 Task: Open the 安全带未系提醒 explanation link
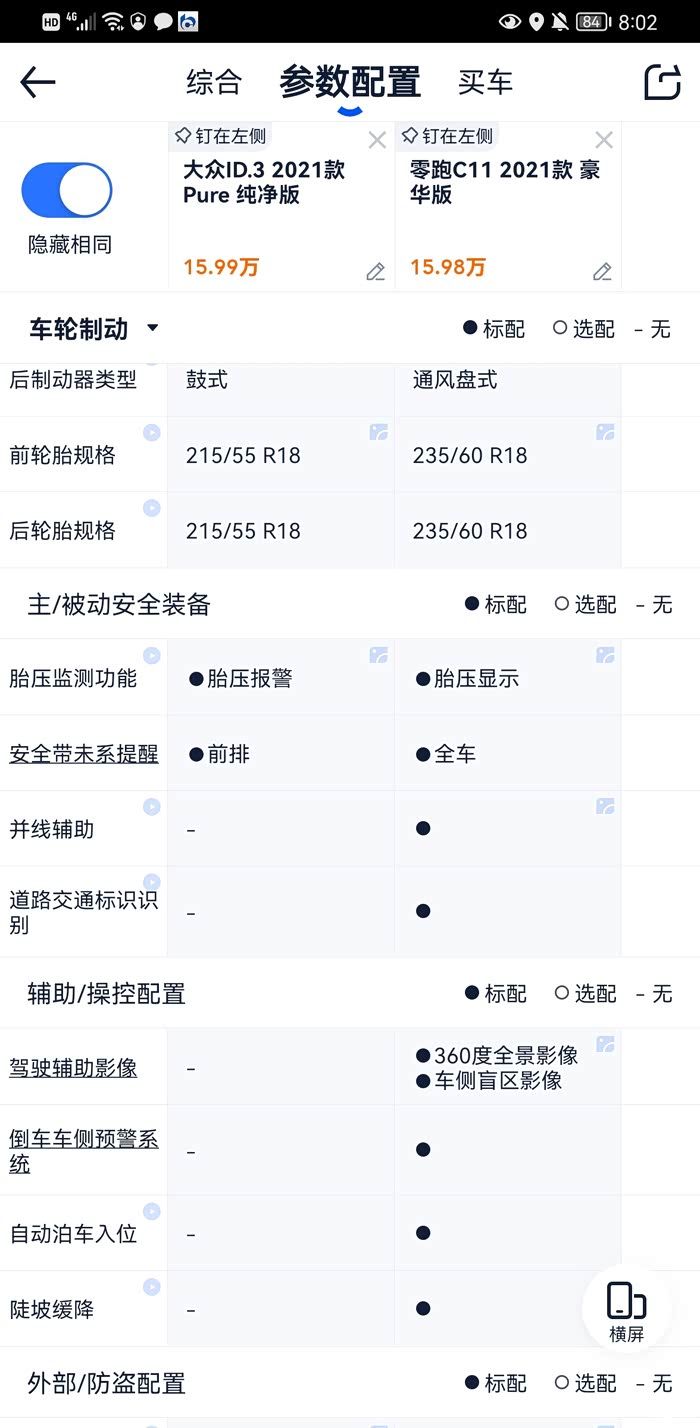click(x=84, y=754)
